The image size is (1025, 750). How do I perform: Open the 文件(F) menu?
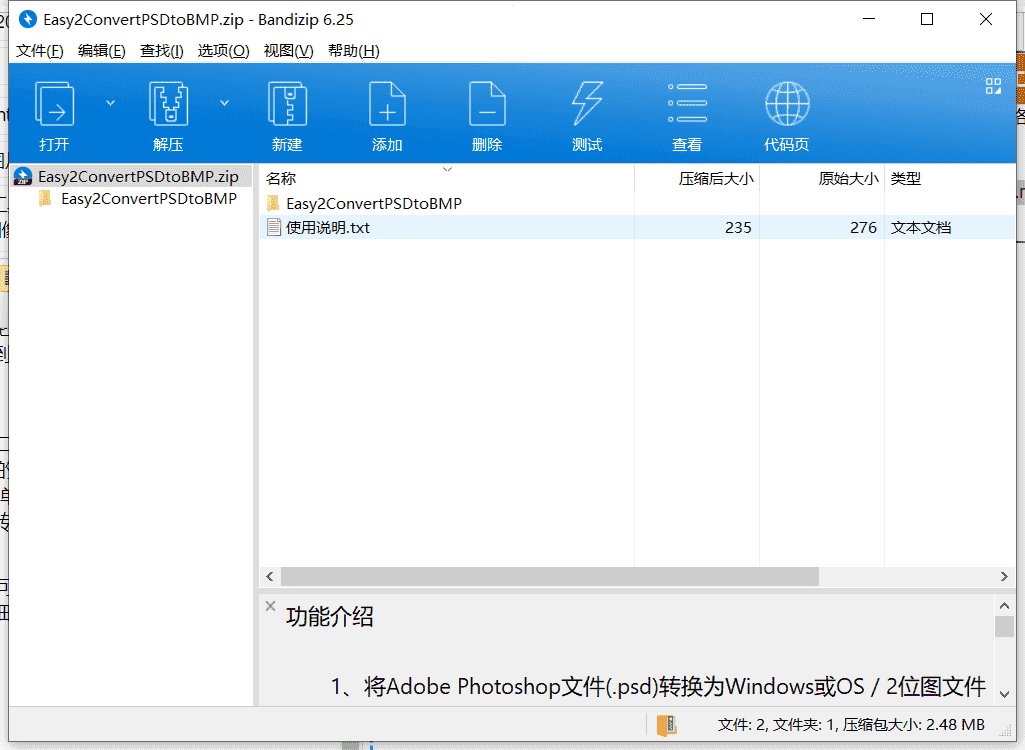tap(40, 51)
